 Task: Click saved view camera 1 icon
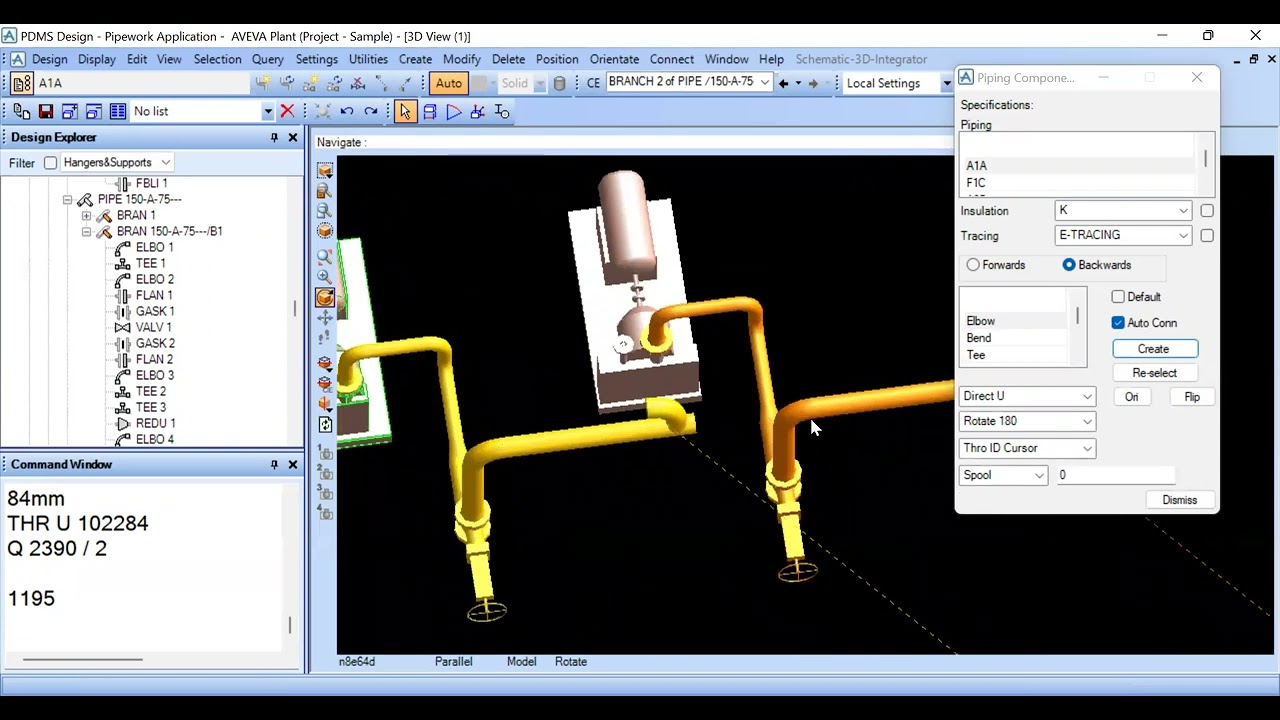(325, 452)
